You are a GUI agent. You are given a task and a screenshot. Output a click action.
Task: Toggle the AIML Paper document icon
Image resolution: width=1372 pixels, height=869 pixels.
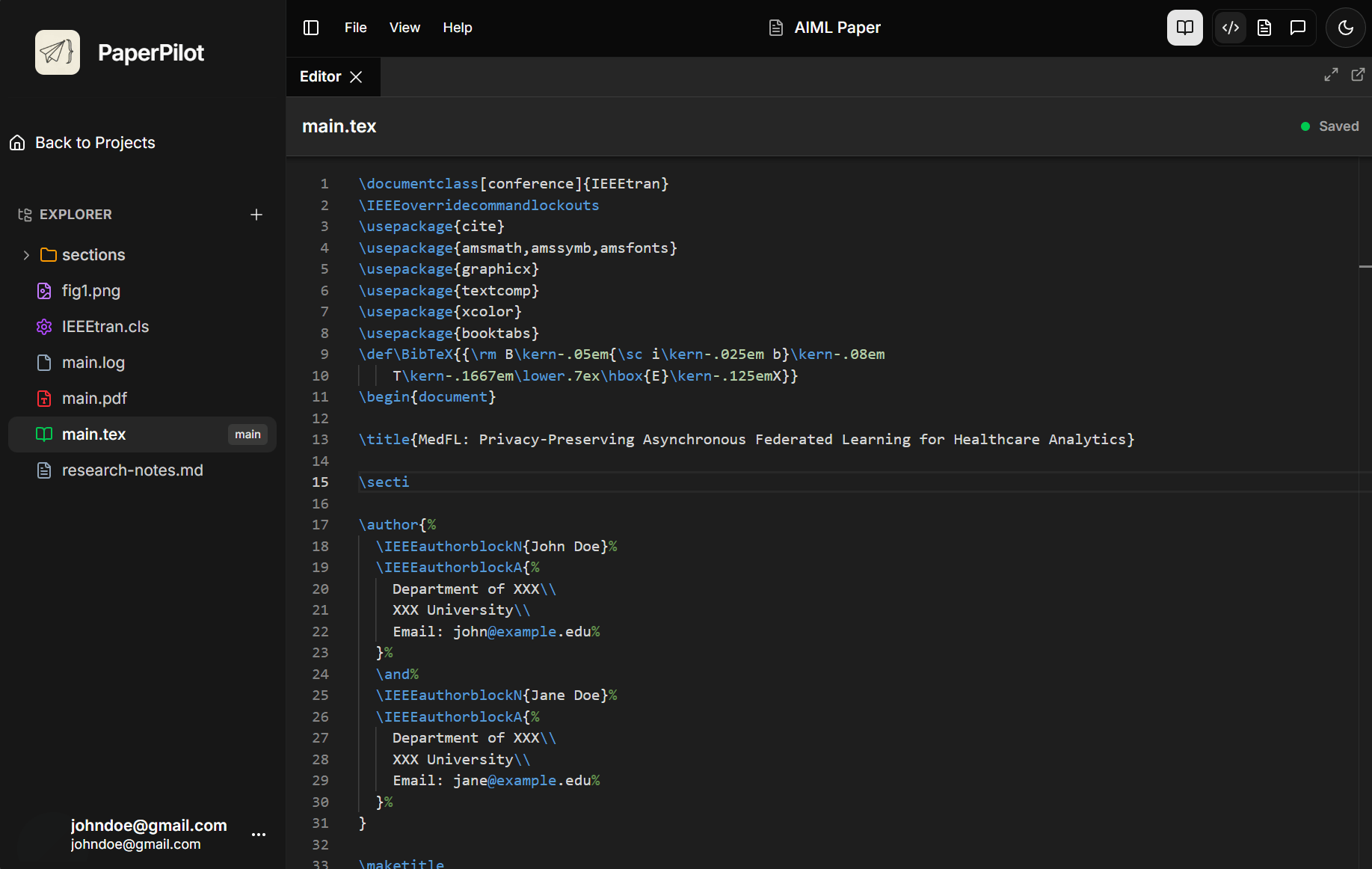(x=775, y=27)
